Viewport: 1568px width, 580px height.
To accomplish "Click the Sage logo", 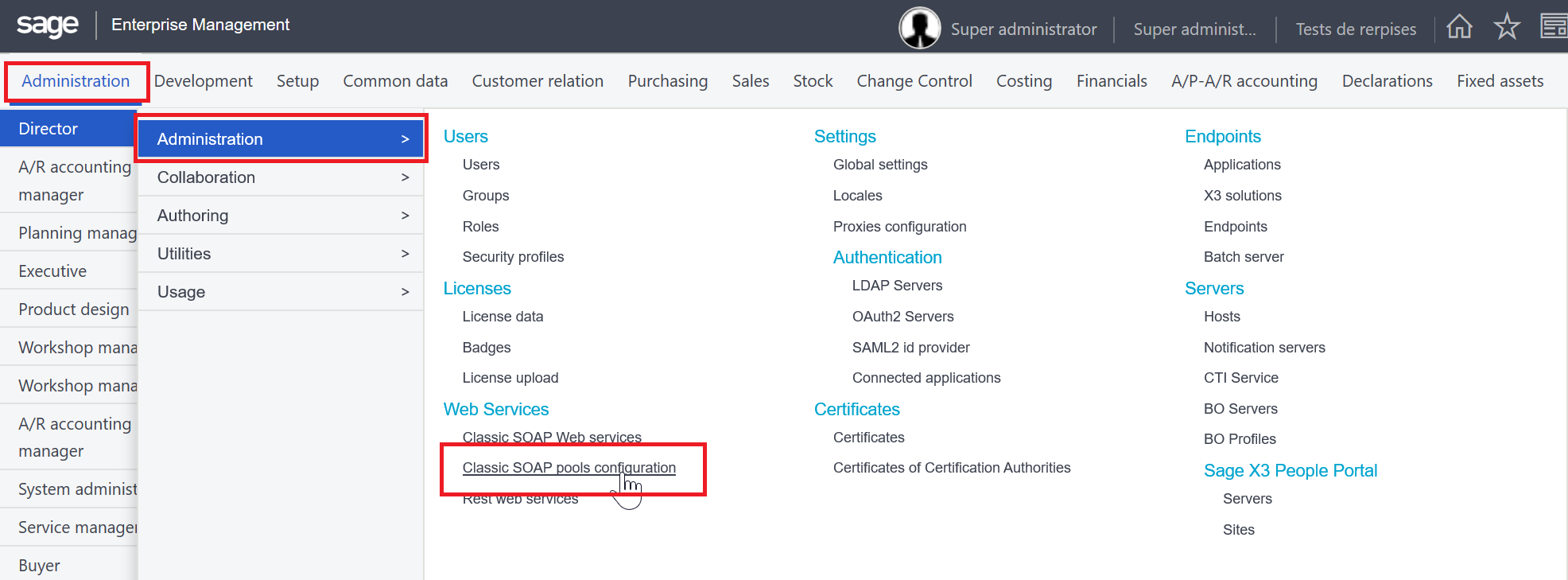I will coord(48,25).
